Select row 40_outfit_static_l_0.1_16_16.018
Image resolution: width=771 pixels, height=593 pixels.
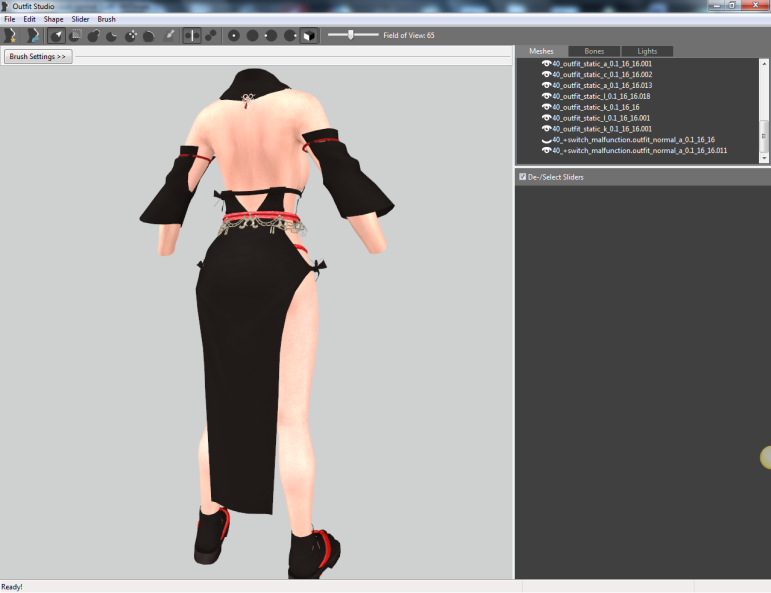click(601, 96)
